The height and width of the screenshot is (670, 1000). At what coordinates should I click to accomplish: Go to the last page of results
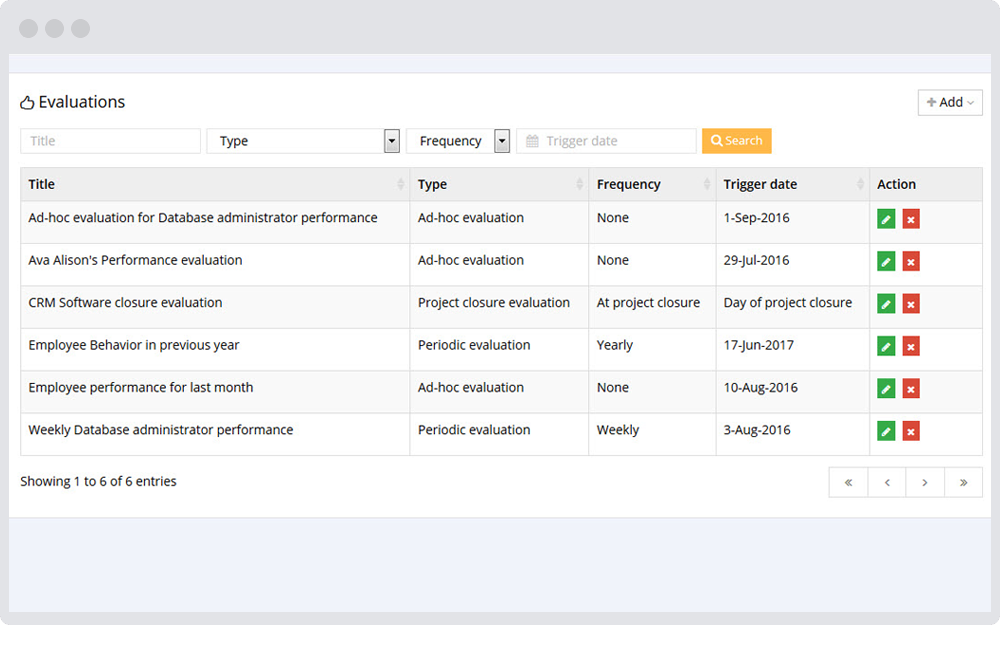coord(963,483)
